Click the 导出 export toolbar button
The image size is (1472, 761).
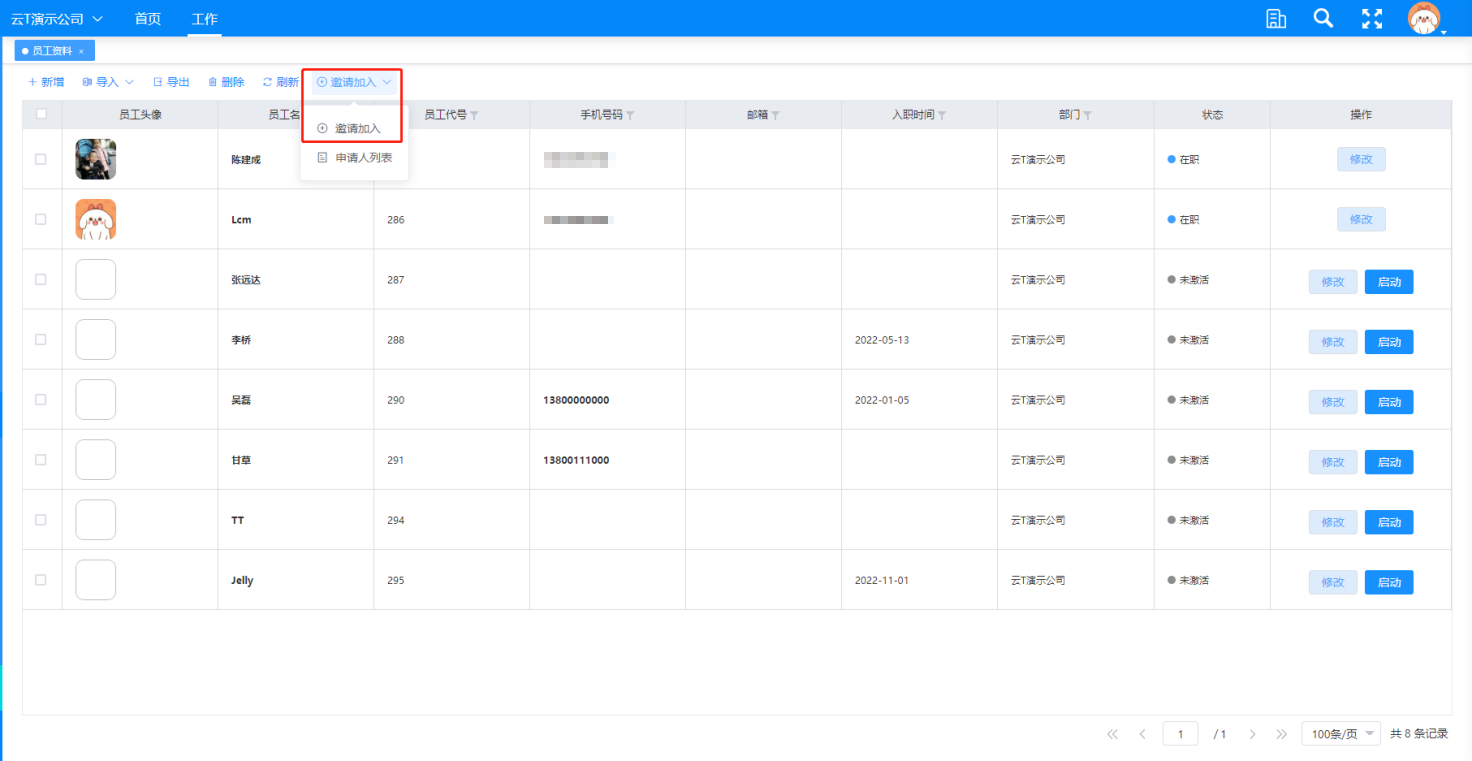tap(171, 82)
